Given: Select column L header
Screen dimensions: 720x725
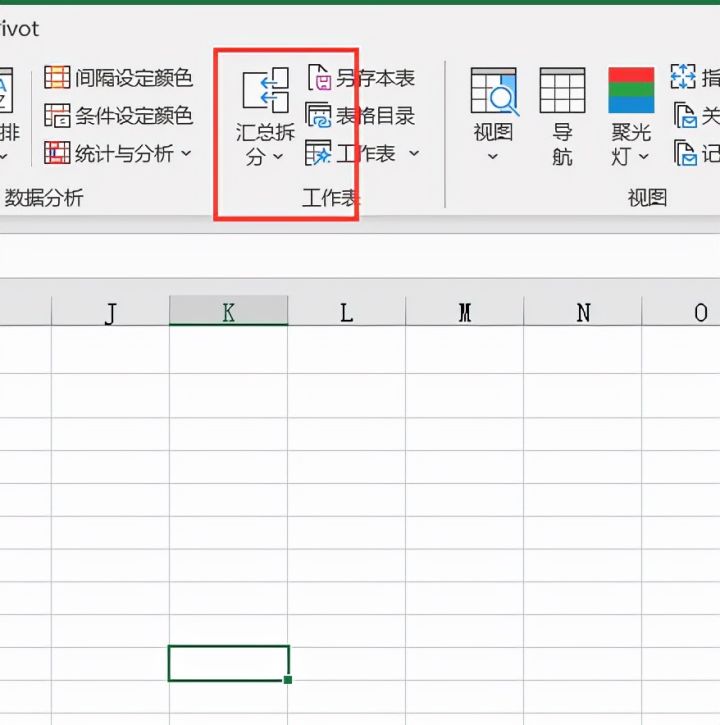Looking at the screenshot, I should click(347, 311).
